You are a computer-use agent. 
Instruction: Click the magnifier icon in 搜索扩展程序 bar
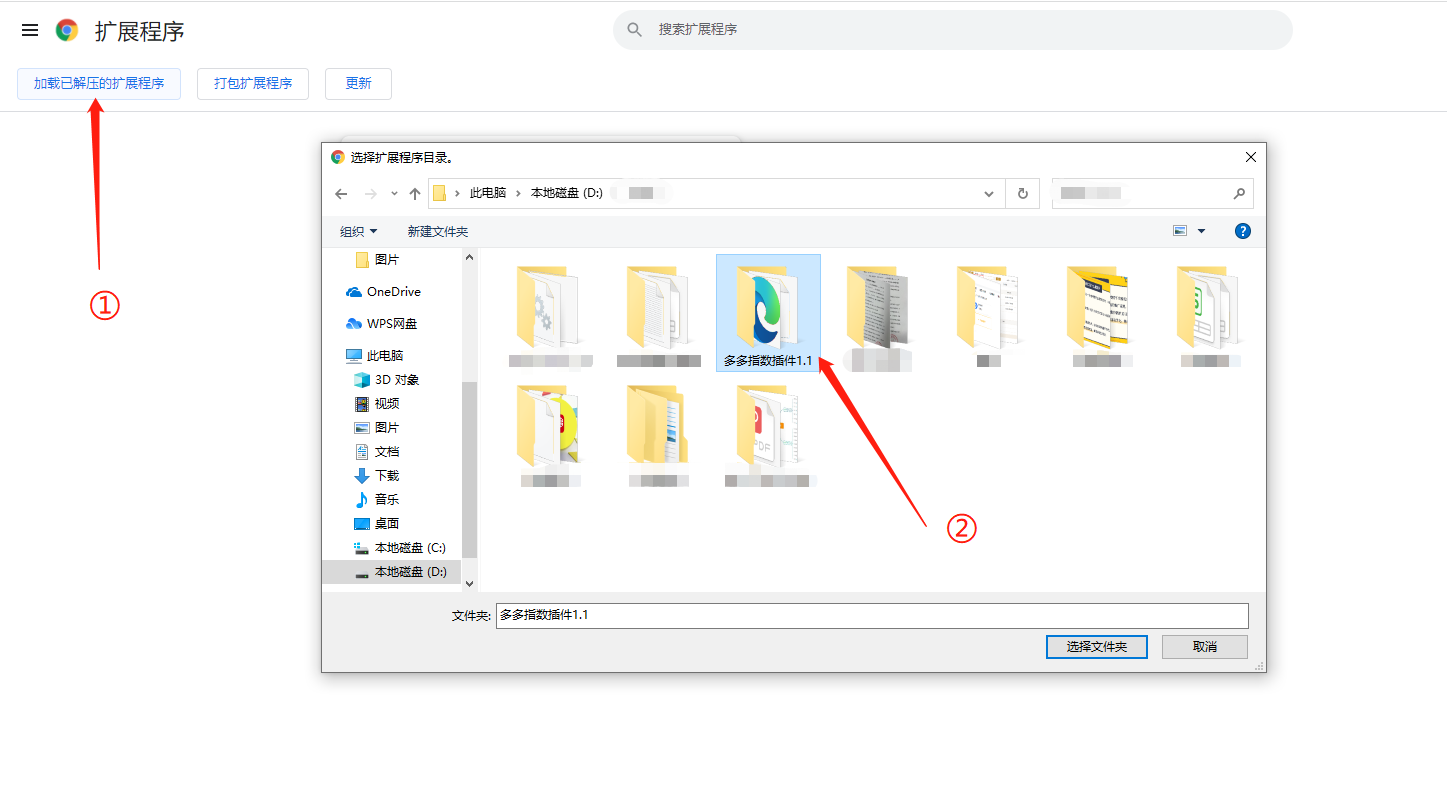[634, 30]
